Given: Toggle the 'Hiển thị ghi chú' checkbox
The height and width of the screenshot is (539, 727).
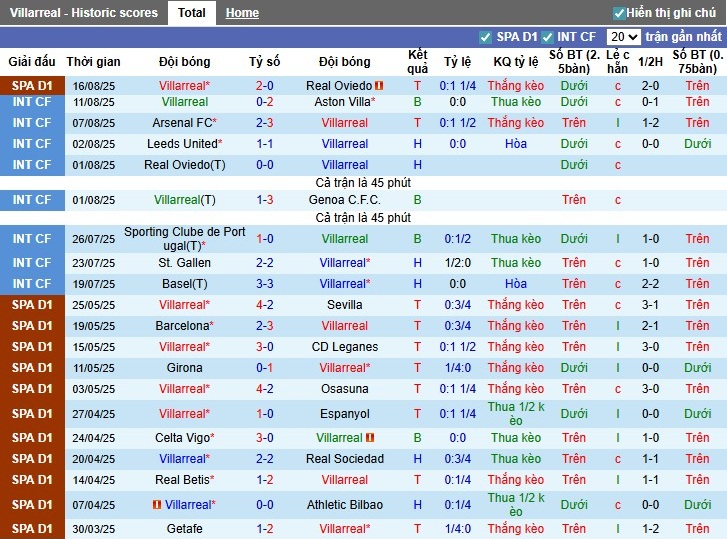Looking at the screenshot, I should [x=619, y=13].
